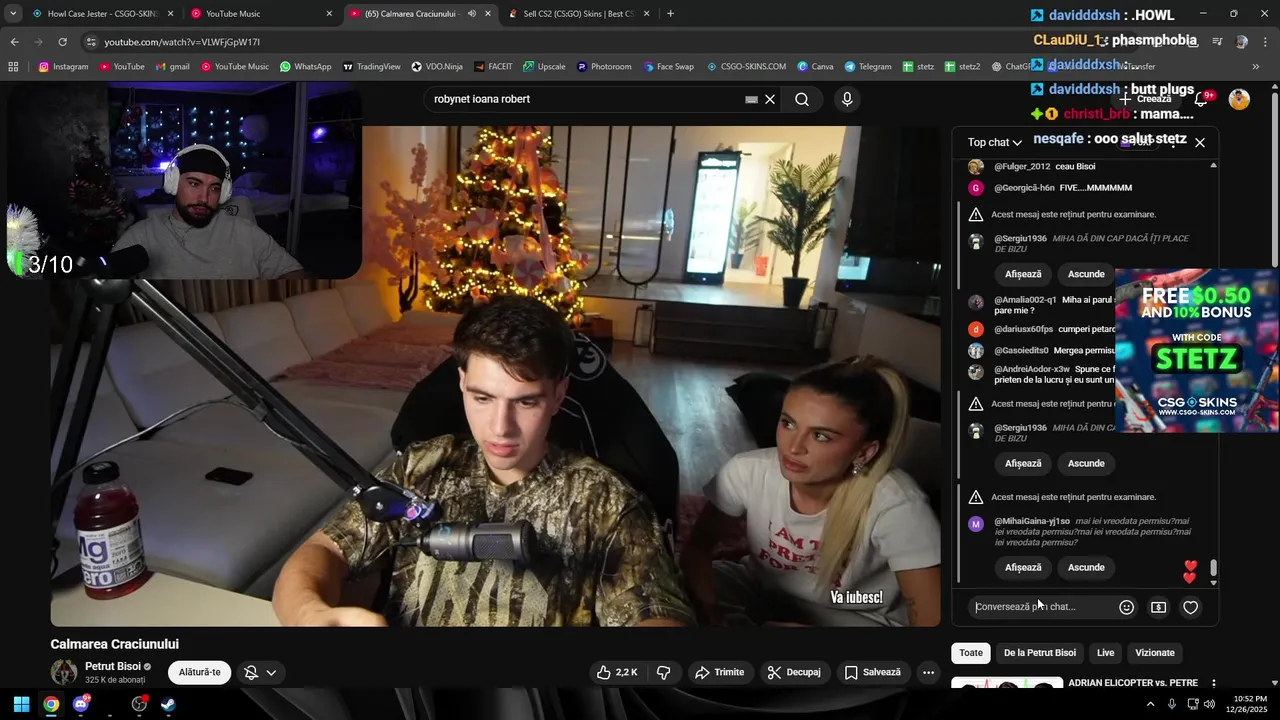Click the Salvează save button
The image size is (1280, 720).
[872, 672]
